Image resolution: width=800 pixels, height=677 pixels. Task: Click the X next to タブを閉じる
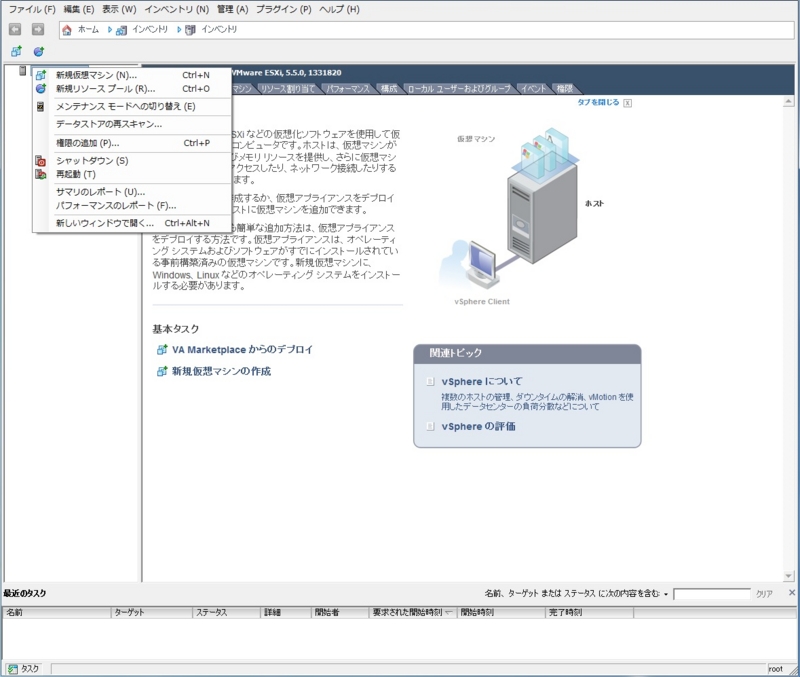[x=628, y=103]
